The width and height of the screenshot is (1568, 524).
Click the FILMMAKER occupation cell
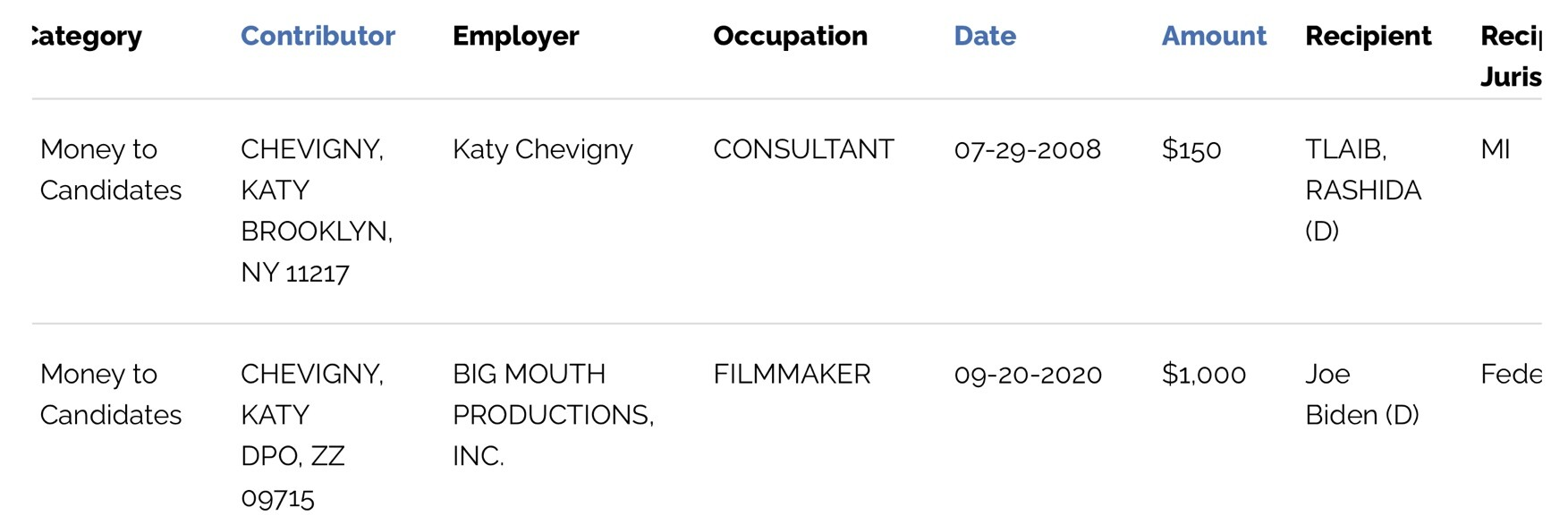click(x=792, y=374)
